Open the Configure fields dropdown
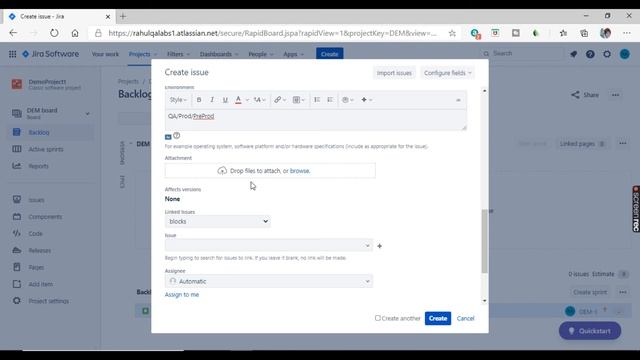This screenshot has width=640, height=360. tap(447, 73)
